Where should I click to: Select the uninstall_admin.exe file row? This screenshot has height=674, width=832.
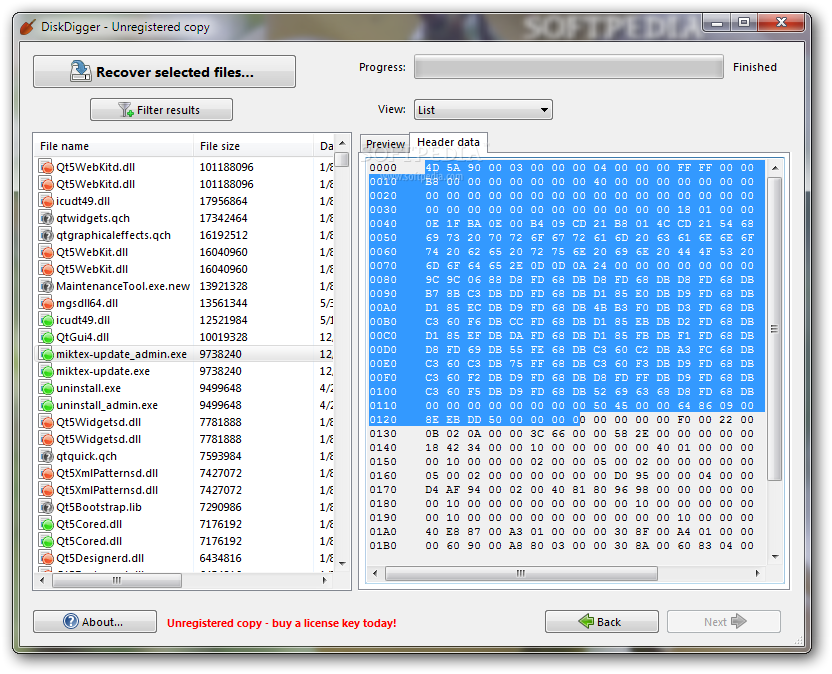185,405
